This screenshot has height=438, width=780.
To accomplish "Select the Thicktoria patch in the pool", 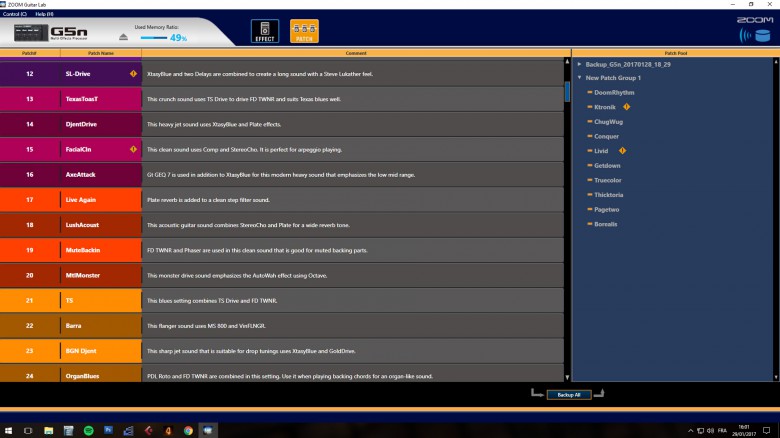I will (x=608, y=195).
